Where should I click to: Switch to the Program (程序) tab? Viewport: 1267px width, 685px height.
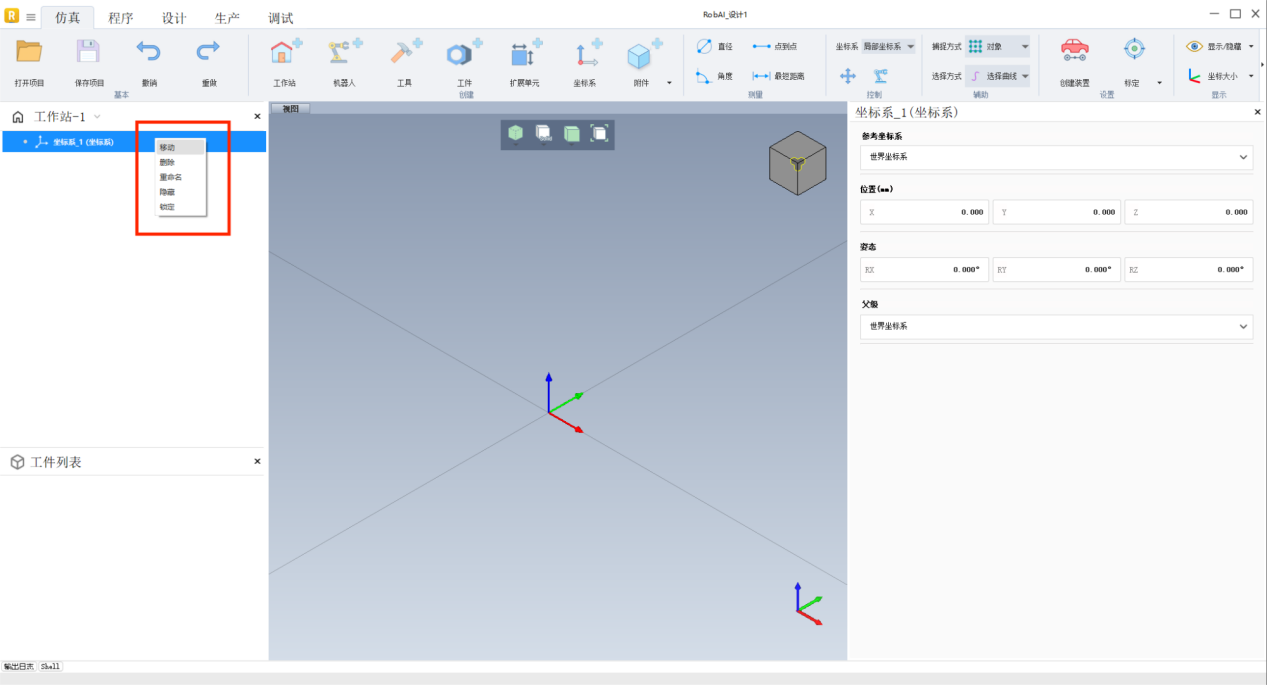(120, 18)
